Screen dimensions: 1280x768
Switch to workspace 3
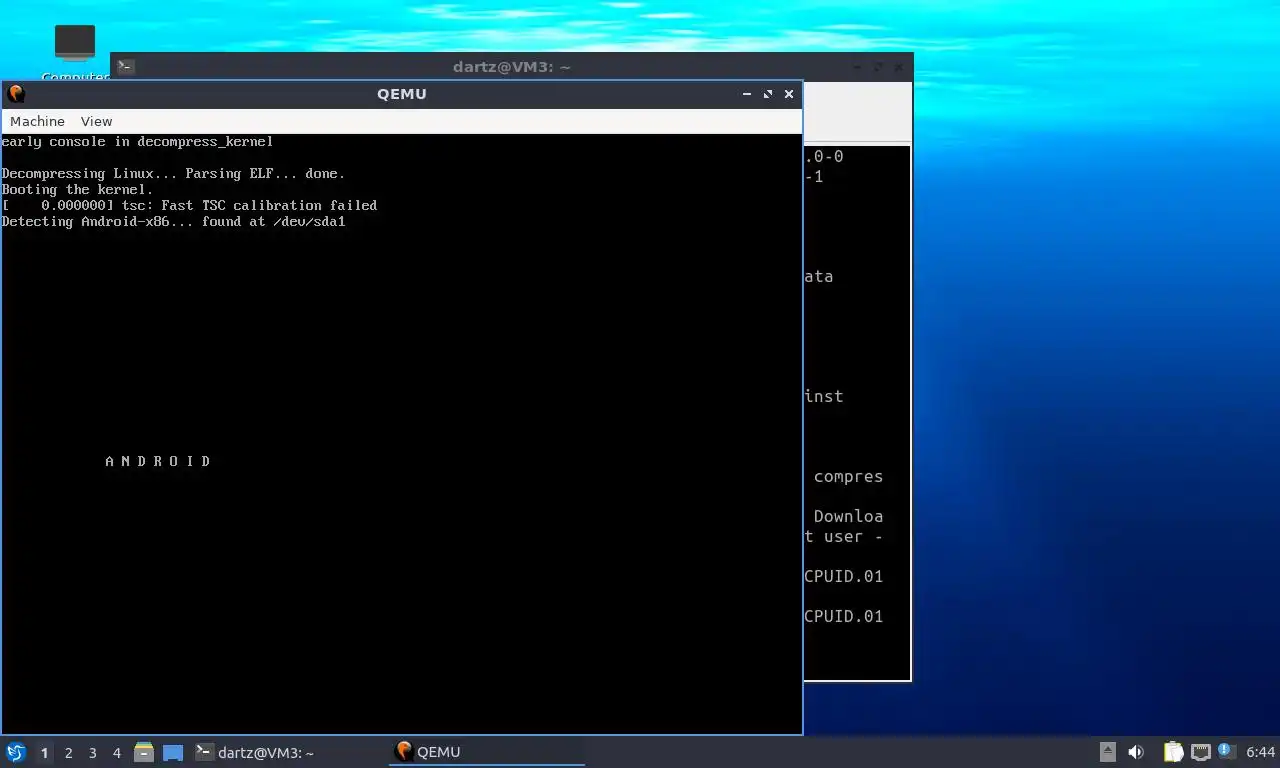92,753
